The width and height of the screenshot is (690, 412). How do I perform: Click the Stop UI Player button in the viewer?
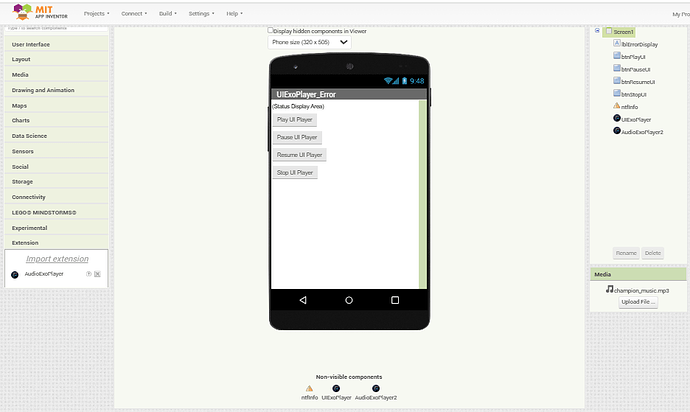(295, 173)
